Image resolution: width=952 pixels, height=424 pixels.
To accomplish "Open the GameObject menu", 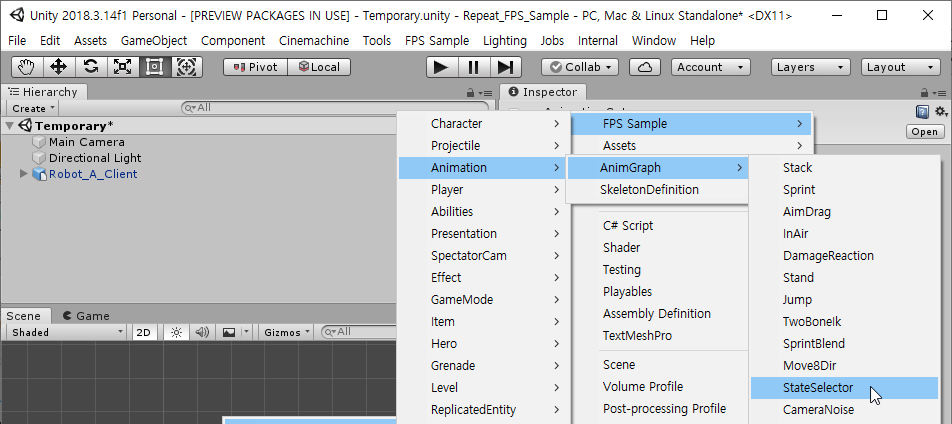I will [x=154, y=41].
